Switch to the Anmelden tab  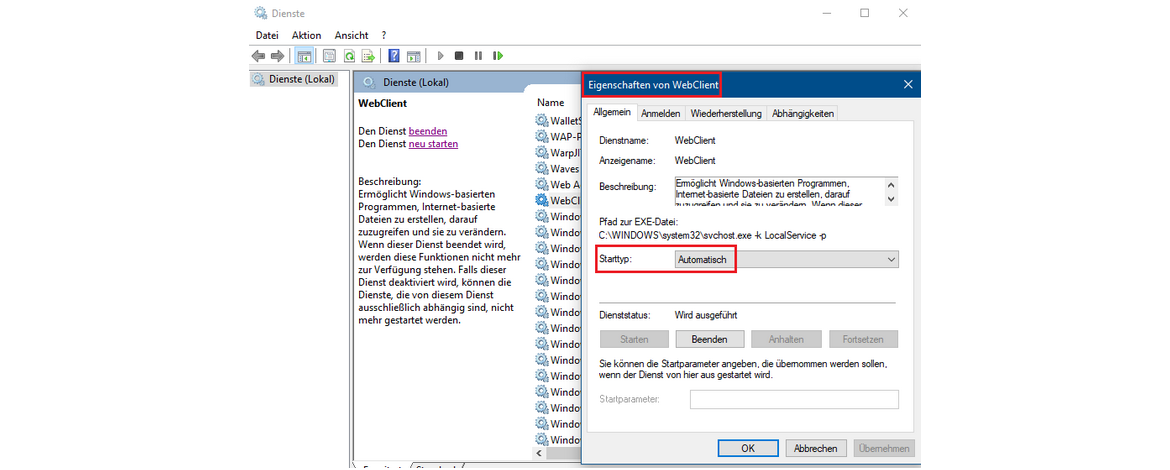[661, 113]
